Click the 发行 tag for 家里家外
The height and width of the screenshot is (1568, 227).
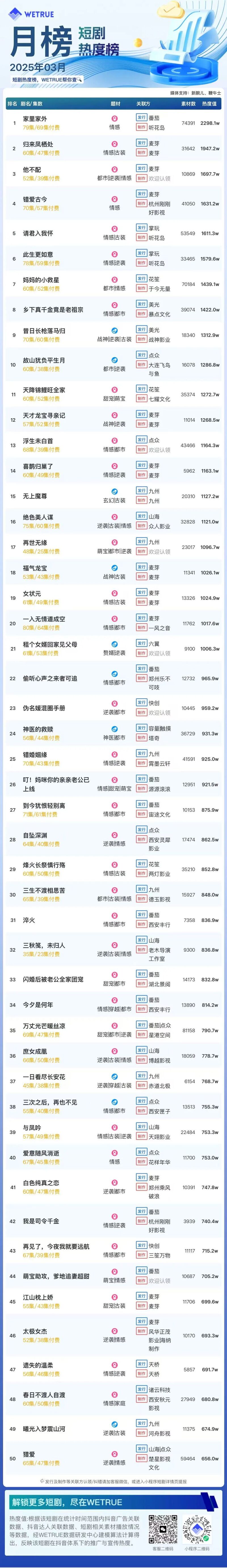[141, 118]
